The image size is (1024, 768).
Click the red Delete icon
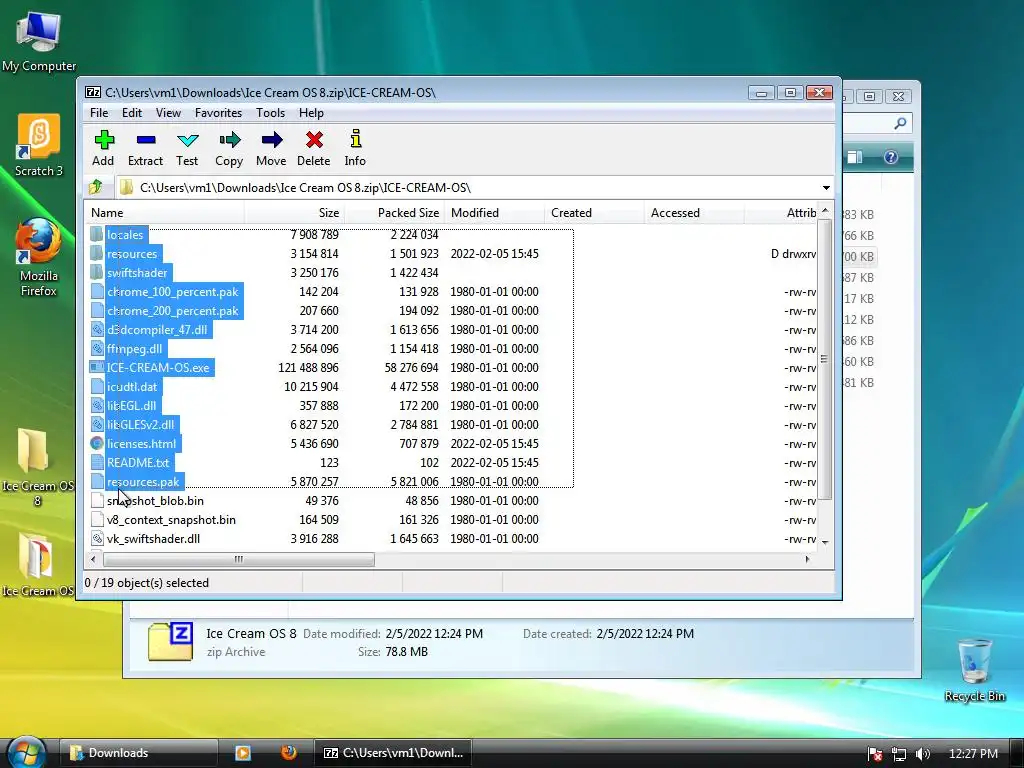click(314, 140)
